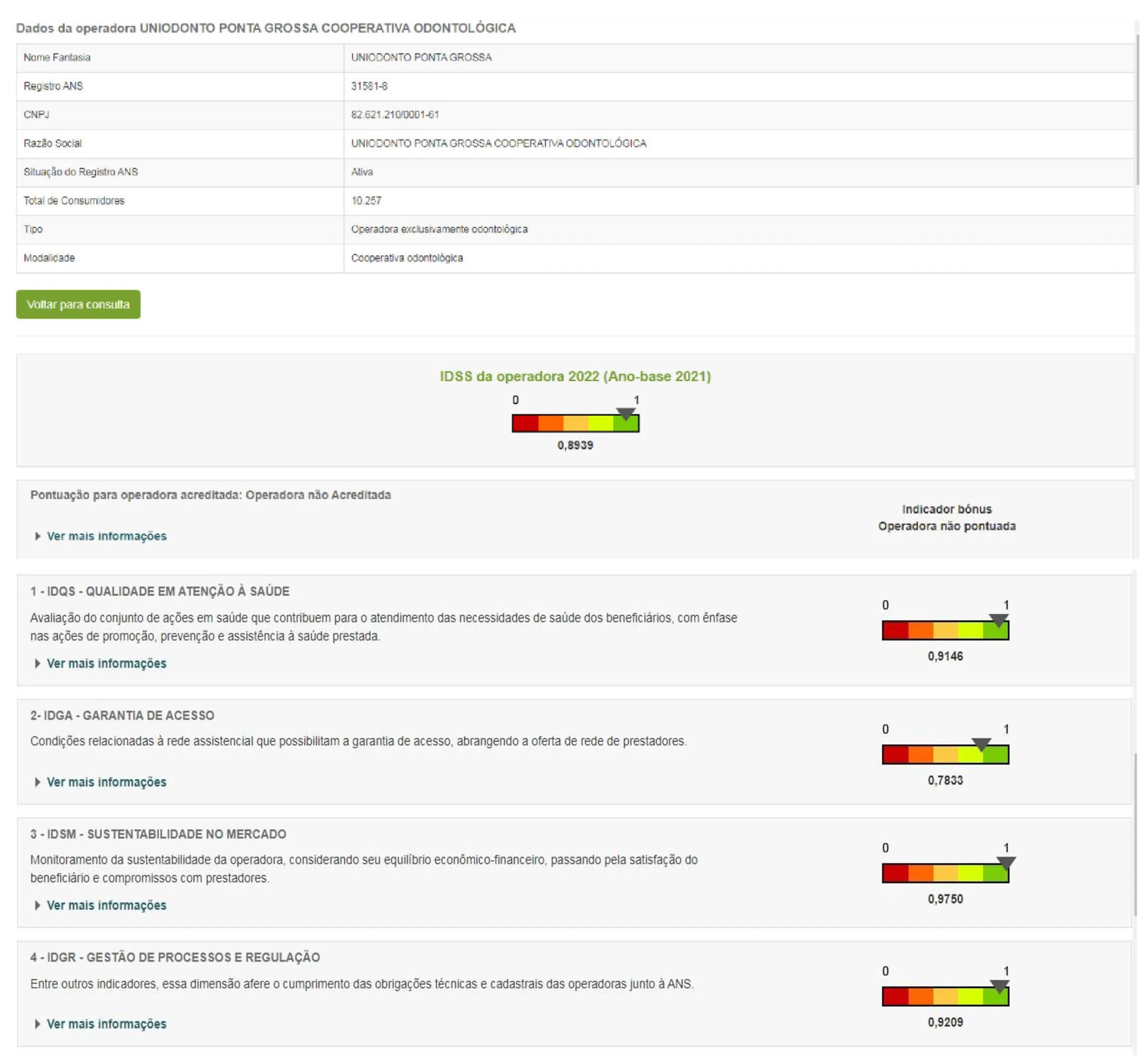Select the Registro ANS value 31581-8
1148x1064 pixels.
coord(369,86)
